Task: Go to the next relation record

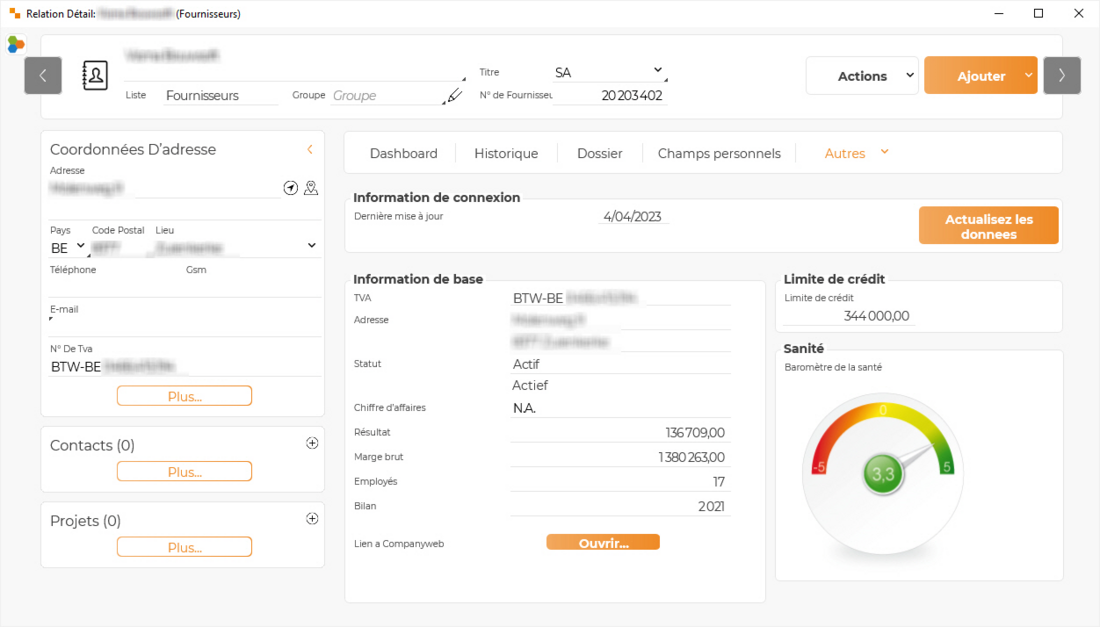Action: [x=1061, y=76]
